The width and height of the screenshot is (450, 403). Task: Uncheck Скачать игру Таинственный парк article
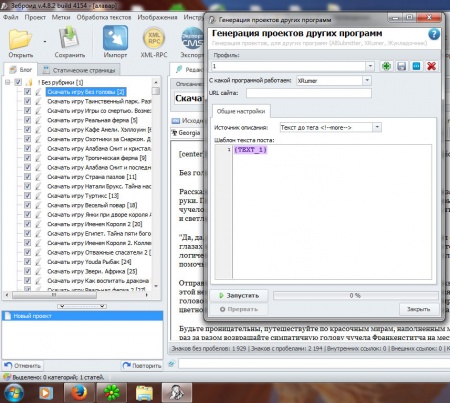(x=27, y=101)
